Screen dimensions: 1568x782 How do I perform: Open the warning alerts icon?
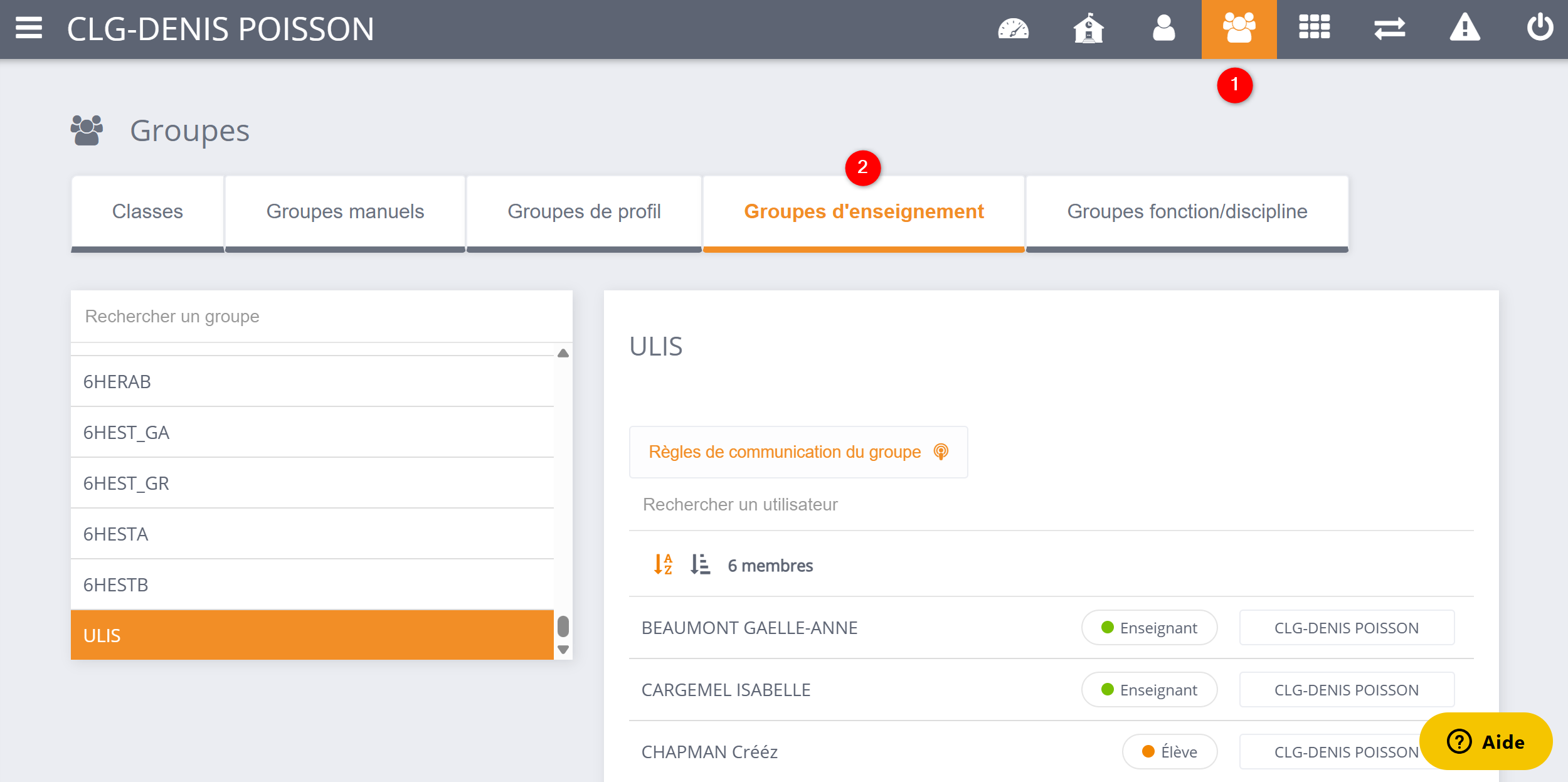pos(1465,28)
